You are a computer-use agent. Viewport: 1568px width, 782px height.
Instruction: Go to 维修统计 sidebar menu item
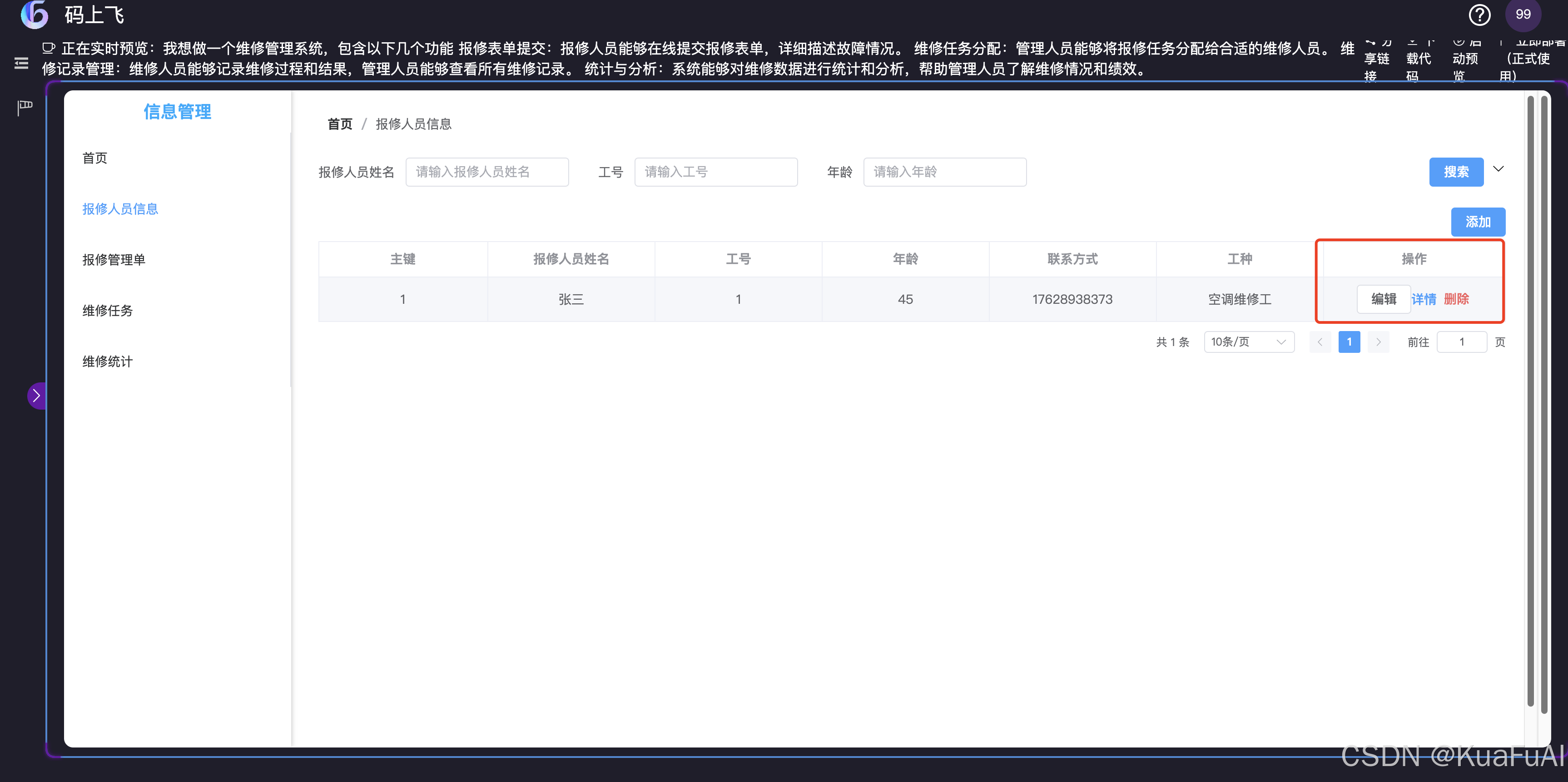point(108,361)
